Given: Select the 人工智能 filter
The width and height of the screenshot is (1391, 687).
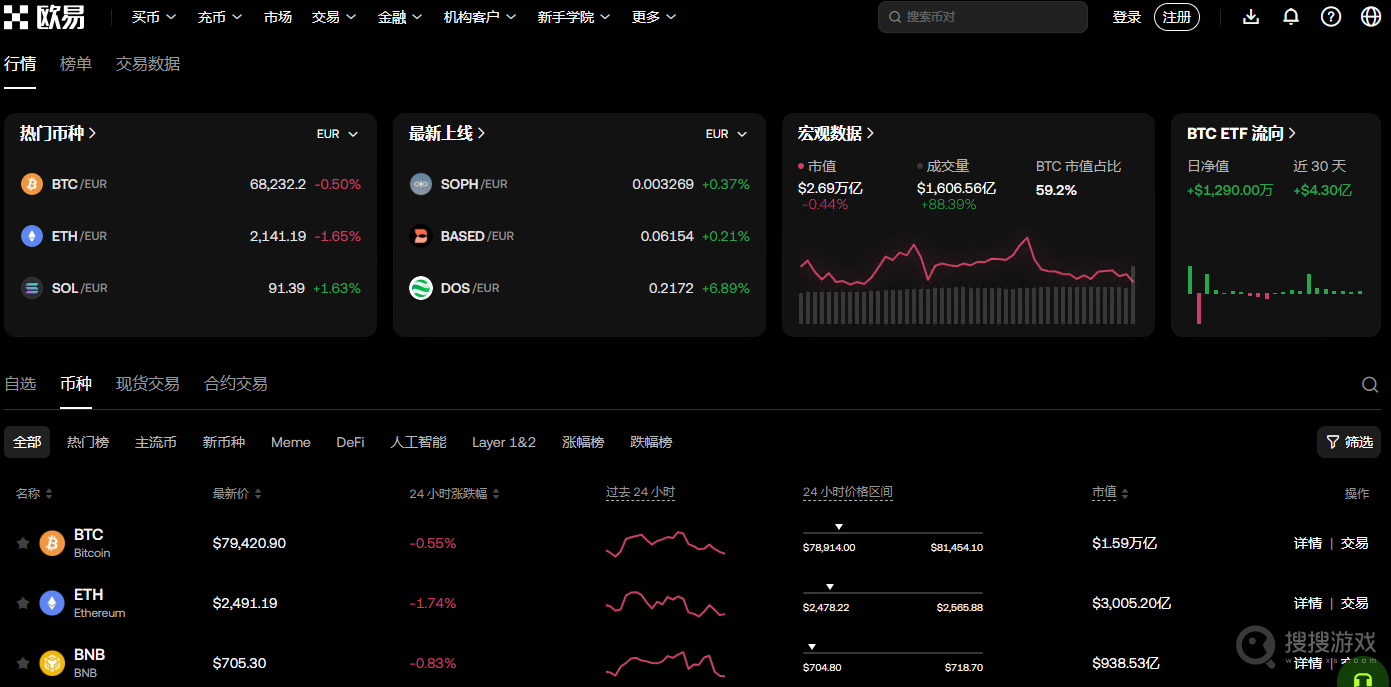Looking at the screenshot, I should point(418,442).
